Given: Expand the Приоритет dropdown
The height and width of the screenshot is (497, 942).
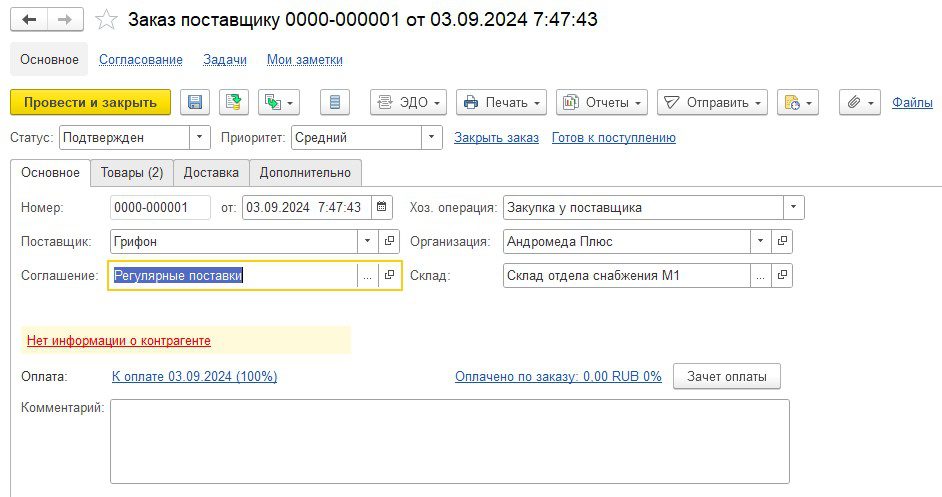Looking at the screenshot, I should click(432, 137).
